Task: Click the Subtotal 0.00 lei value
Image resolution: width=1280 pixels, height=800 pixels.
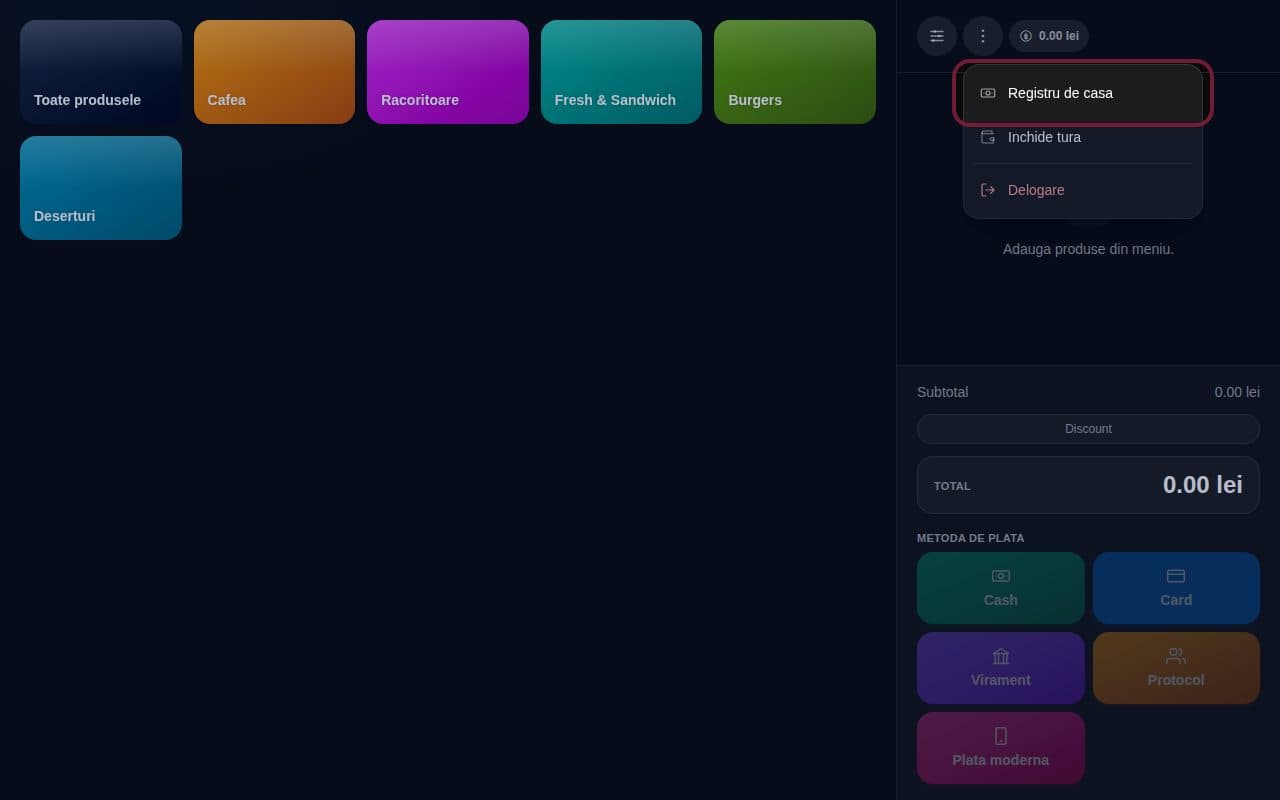Action: pyautogui.click(x=1237, y=392)
